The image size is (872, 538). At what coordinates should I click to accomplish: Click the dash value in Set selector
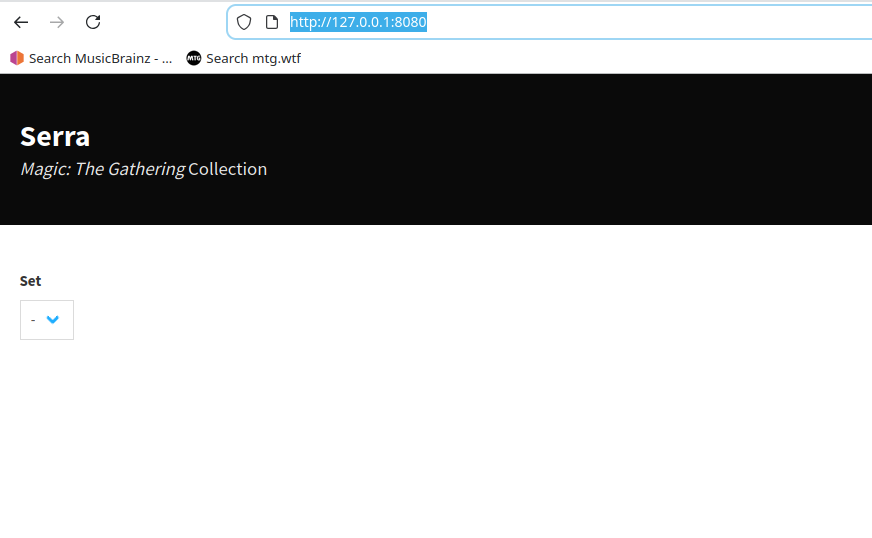click(33, 320)
